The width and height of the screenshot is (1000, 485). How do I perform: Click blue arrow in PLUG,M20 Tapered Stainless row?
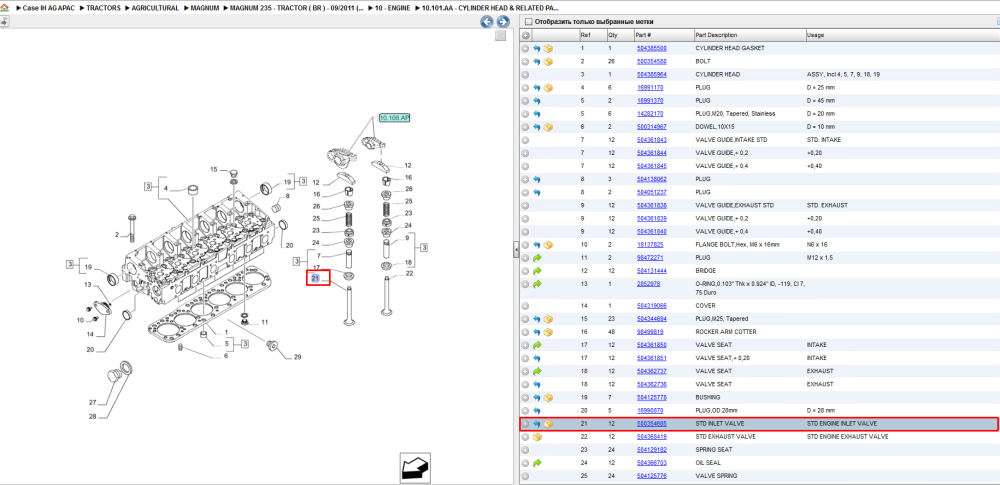537,114
